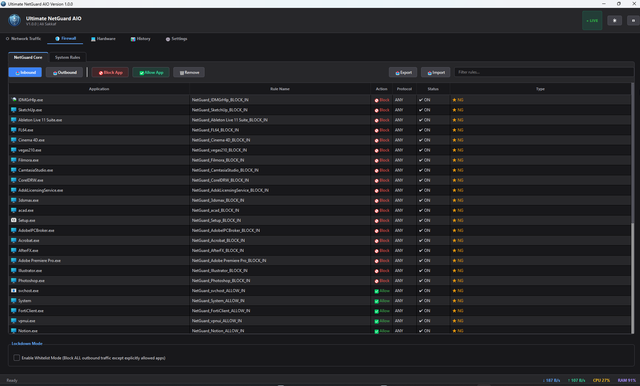Click the Cinema 4D.exe row icon
This screenshot has width=640, height=386.
pos(13,140)
